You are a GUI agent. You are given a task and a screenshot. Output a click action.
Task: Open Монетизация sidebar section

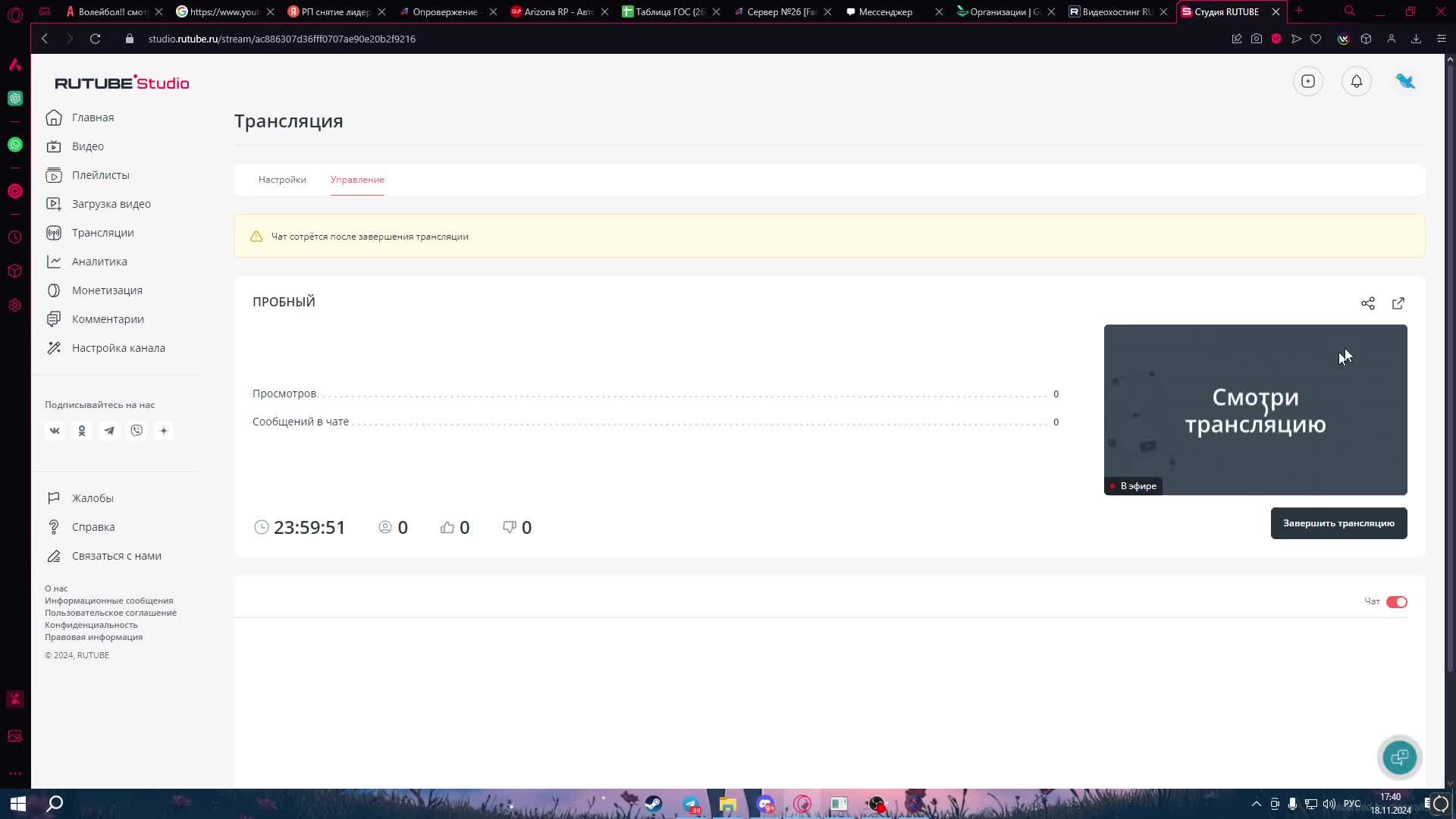tap(107, 290)
